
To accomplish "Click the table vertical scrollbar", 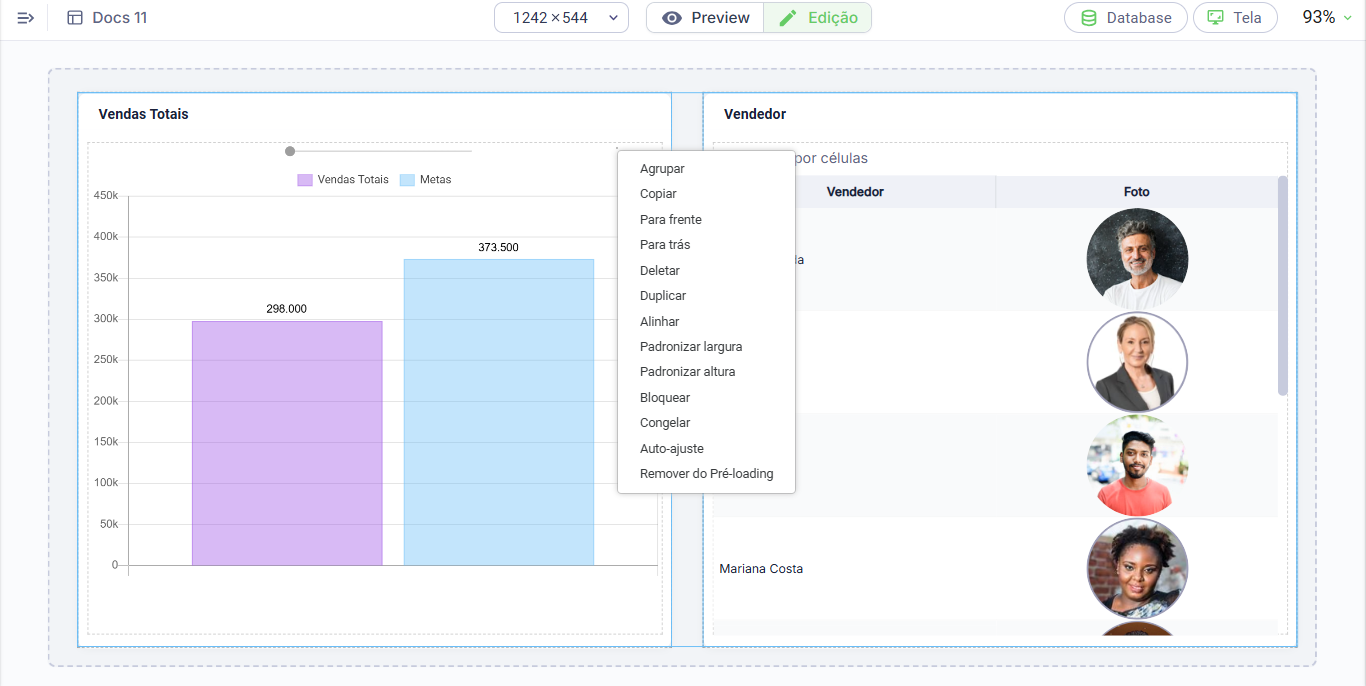I will pos(1283,286).
